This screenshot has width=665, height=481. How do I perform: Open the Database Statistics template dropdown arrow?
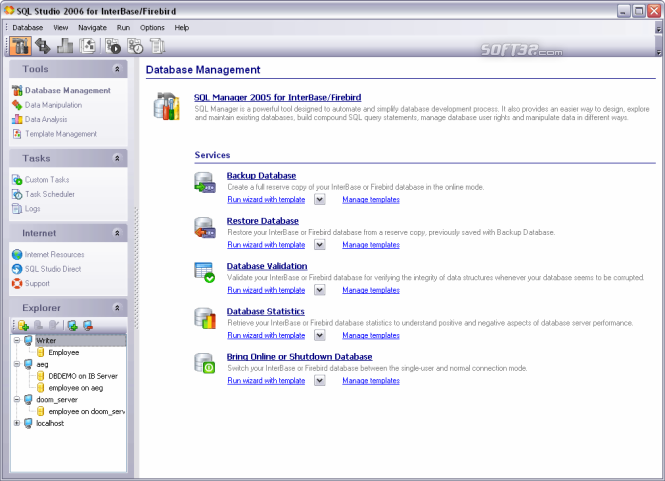[x=320, y=335]
